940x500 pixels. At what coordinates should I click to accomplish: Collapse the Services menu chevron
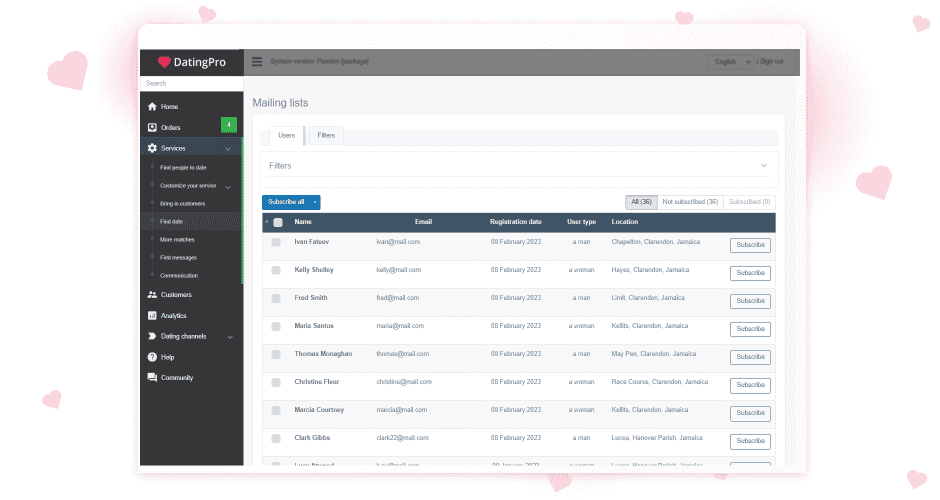tap(228, 149)
